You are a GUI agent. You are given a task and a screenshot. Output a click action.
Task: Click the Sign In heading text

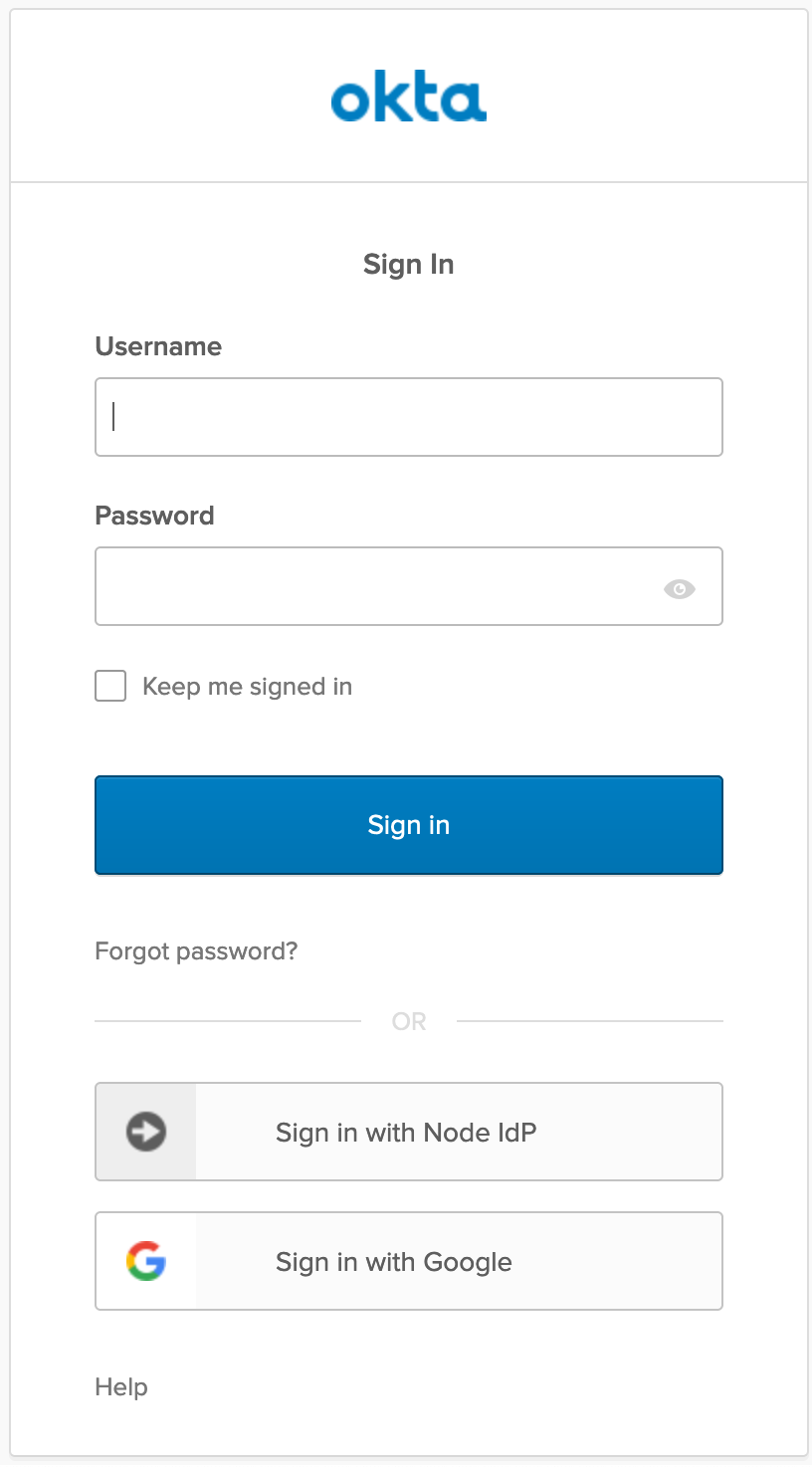(408, 265)
